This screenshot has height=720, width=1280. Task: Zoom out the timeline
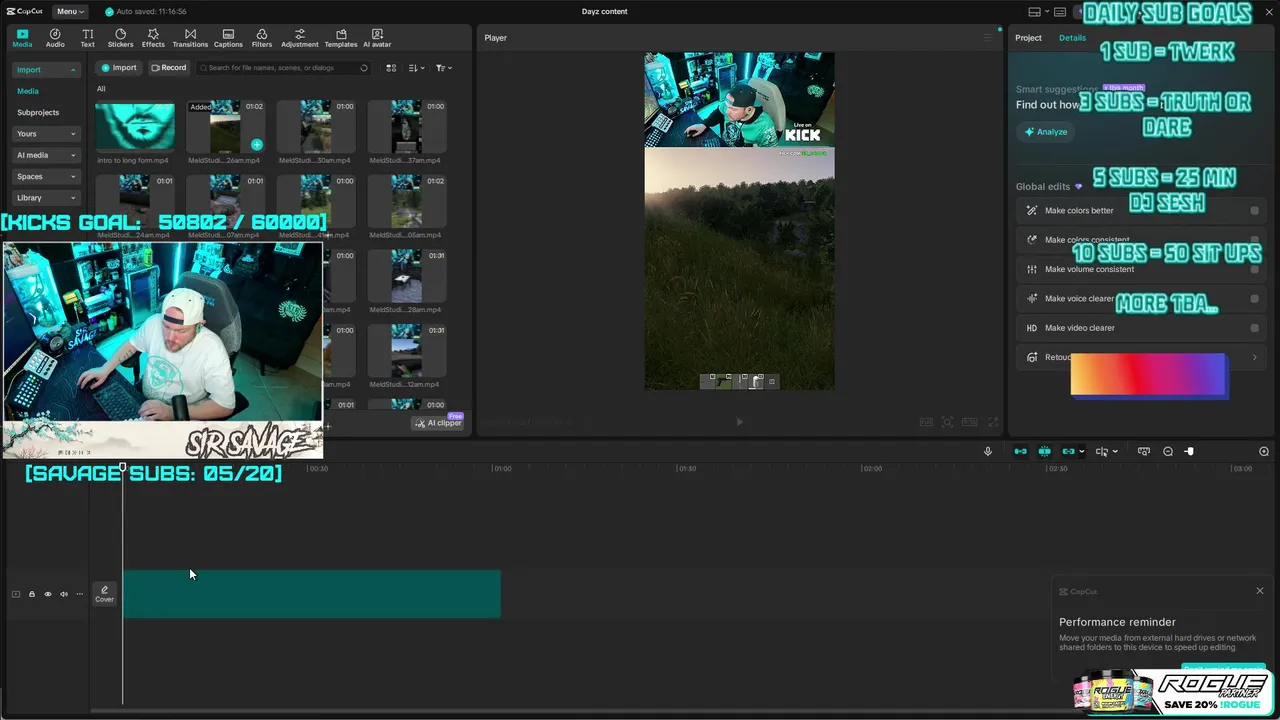(x=1168, y=452)
